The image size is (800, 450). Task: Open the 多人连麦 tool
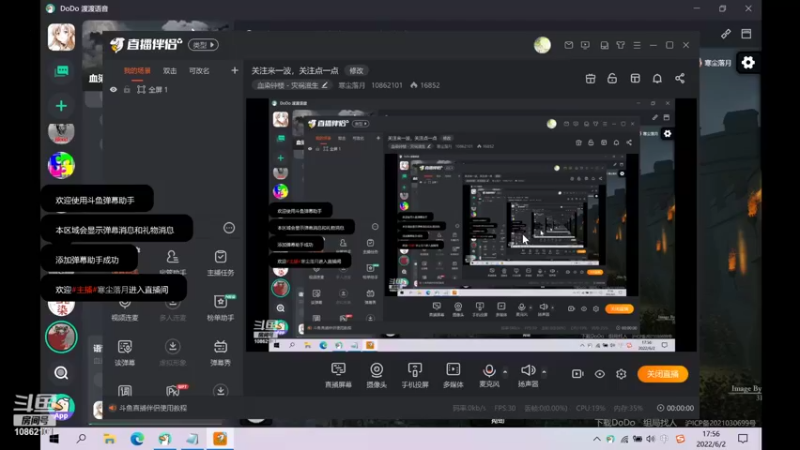tap(172, 310)
